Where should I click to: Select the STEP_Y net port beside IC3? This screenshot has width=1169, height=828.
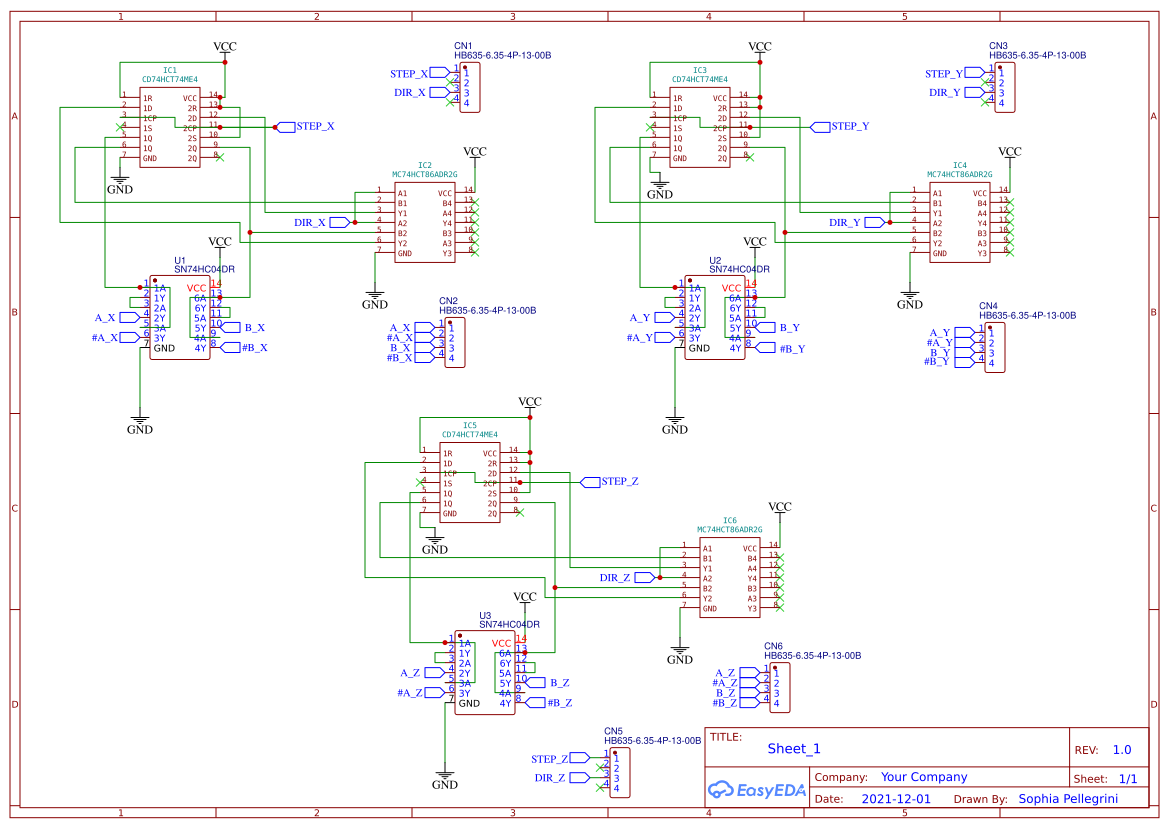840,127
